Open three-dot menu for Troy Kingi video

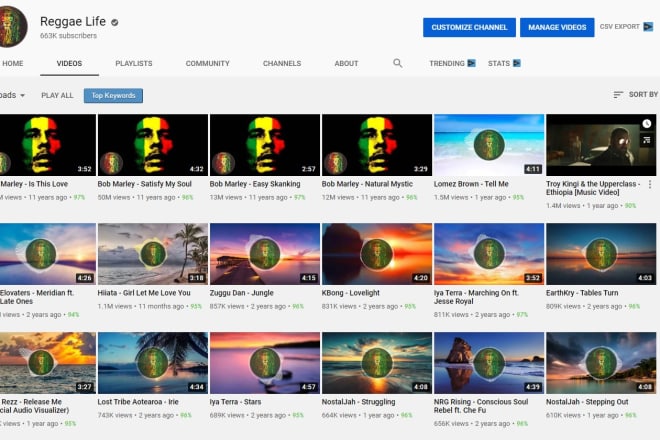(x=650, y=185)
